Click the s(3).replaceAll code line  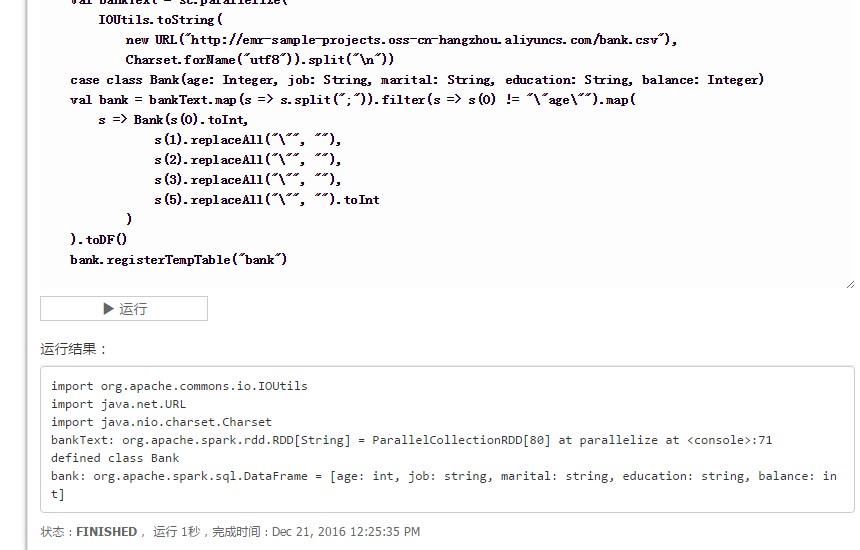pyautogui.click(x=247, y=179)
